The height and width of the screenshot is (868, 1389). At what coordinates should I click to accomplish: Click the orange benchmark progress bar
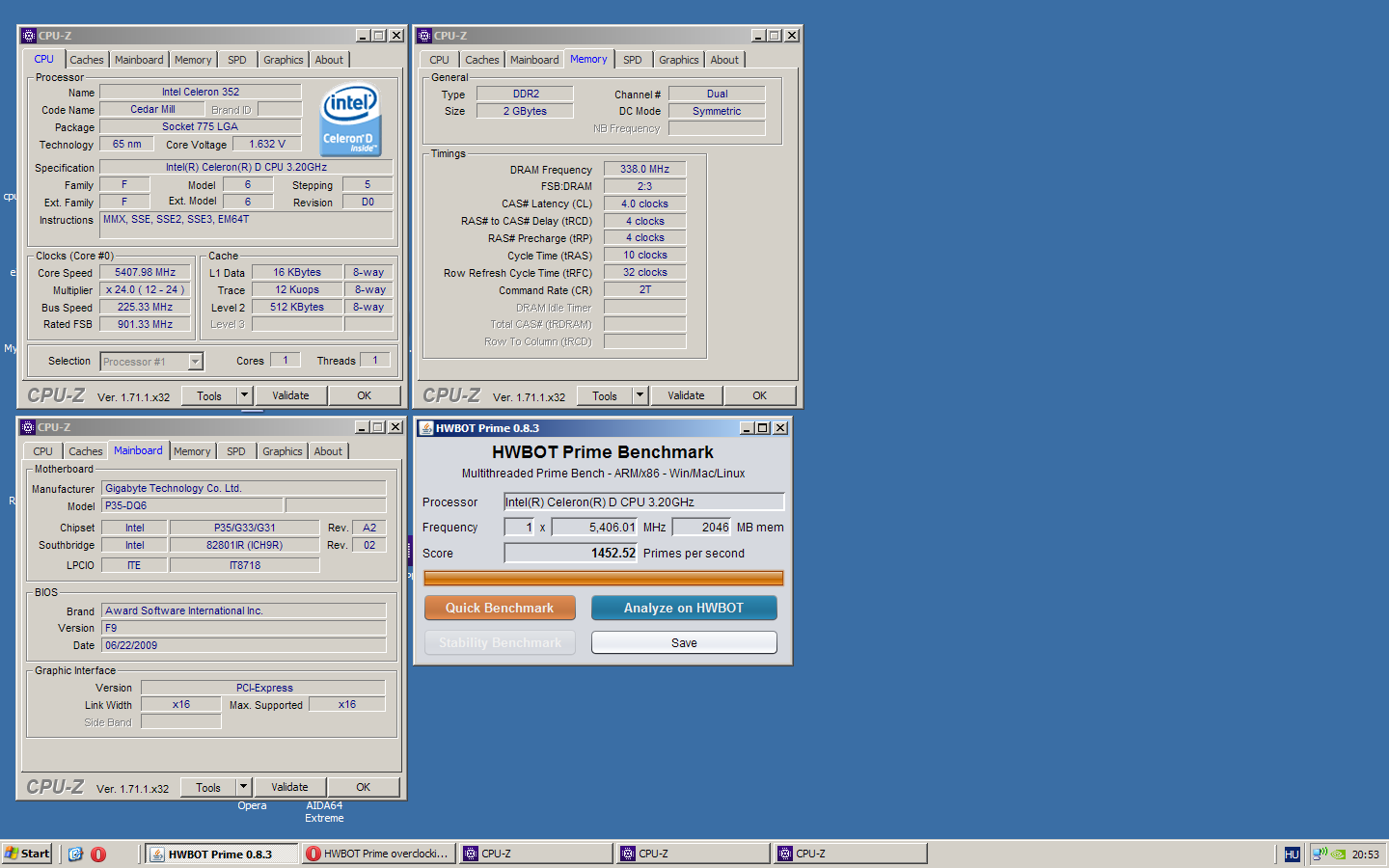[604, 578]
